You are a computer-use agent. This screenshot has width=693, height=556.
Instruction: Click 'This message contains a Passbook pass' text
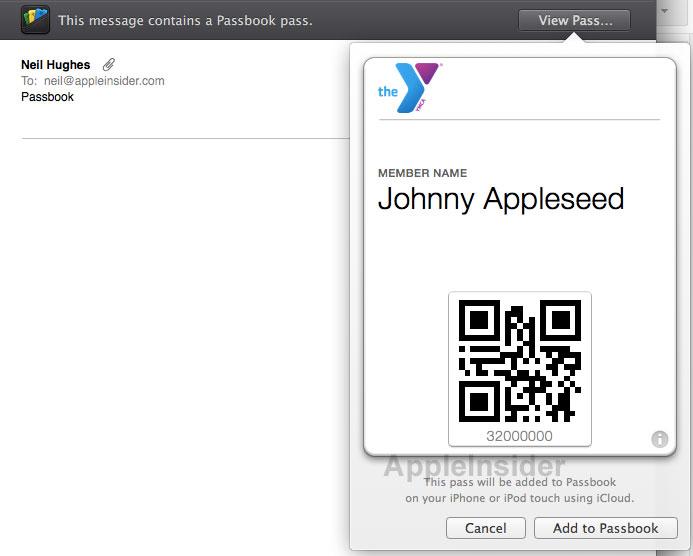pos(185,20)
